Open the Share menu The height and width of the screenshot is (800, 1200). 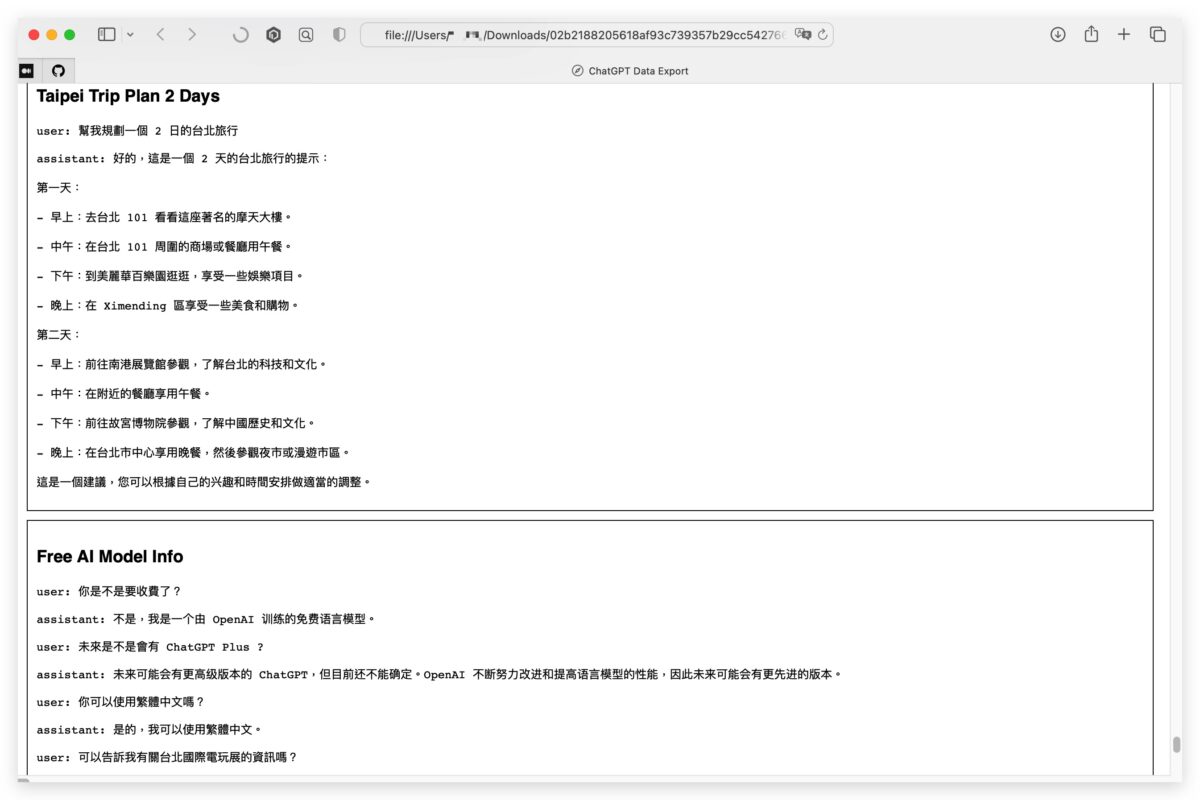click(x=1091, y=33)
